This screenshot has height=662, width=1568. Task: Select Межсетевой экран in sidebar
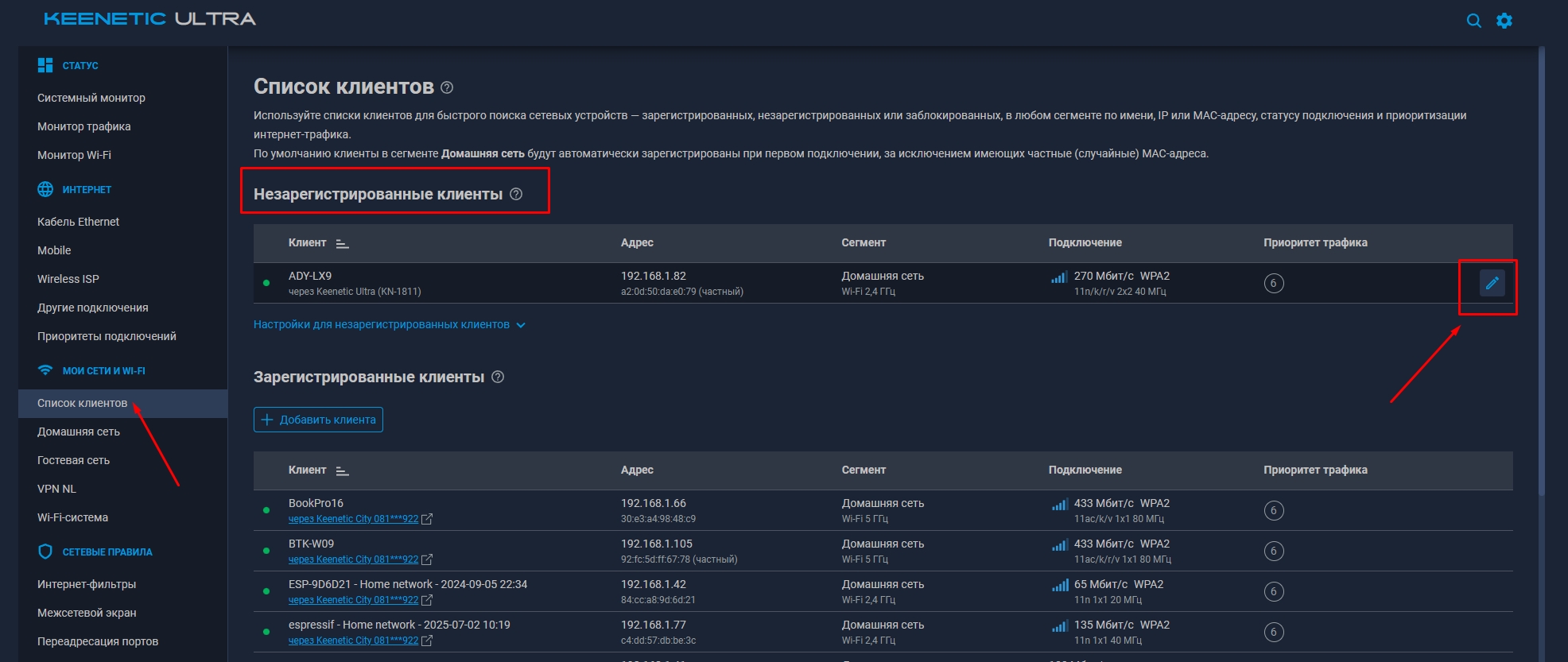point(87,613)
